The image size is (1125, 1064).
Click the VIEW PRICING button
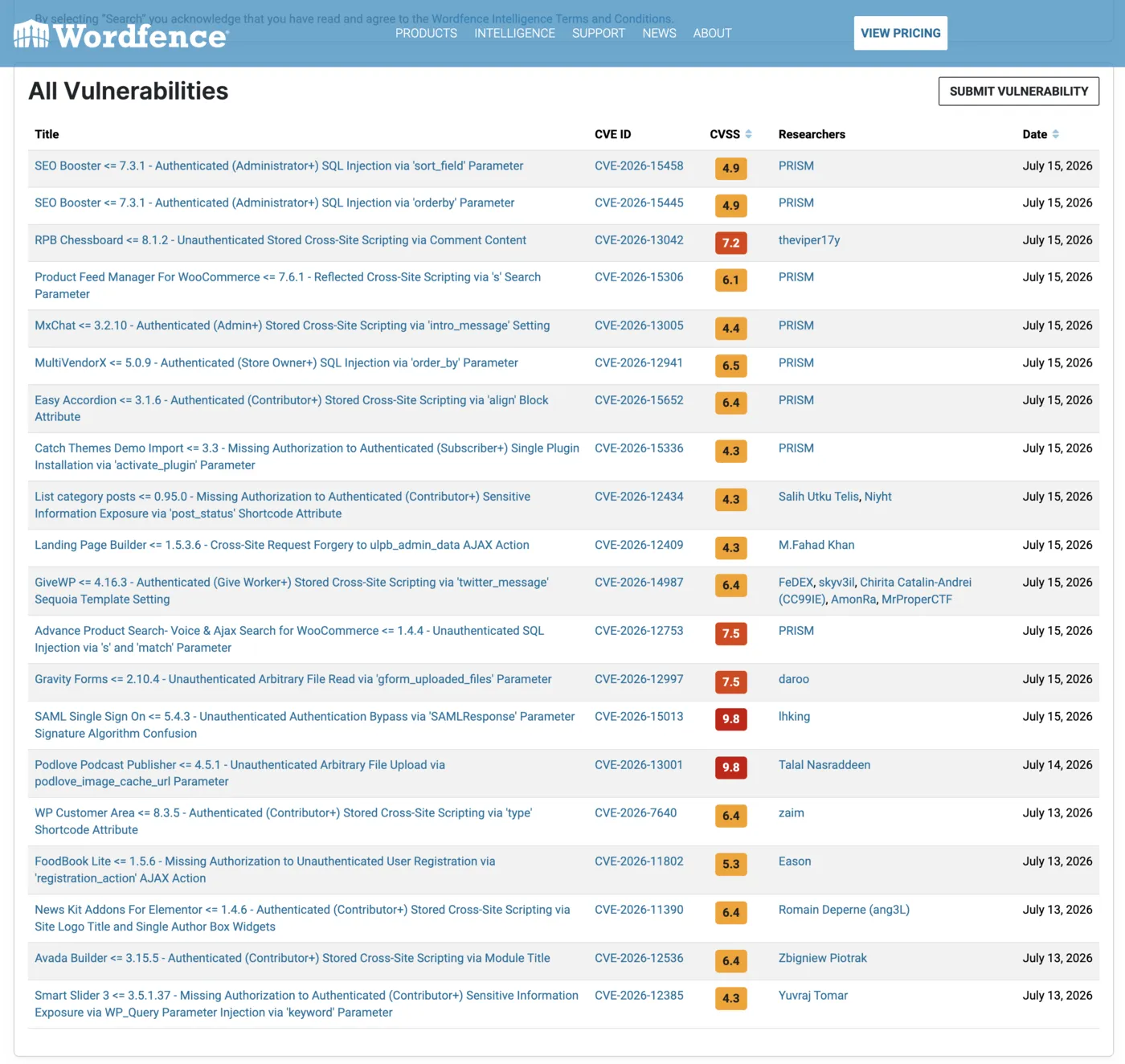(x=900, y=33)
